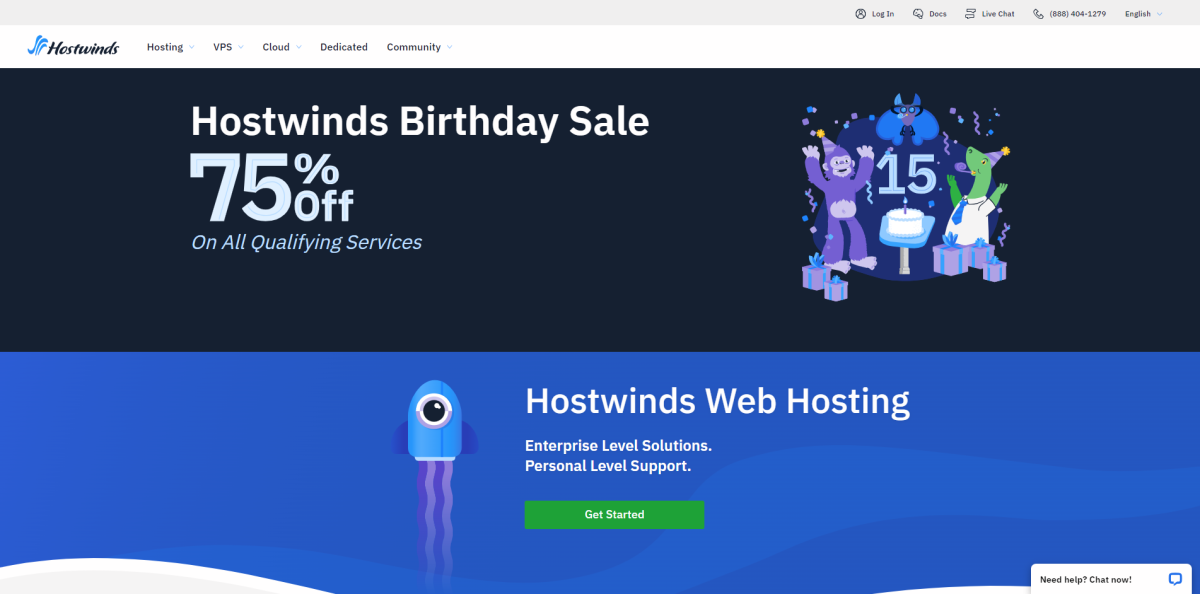Click the phone handset icon

point(1038,14)
